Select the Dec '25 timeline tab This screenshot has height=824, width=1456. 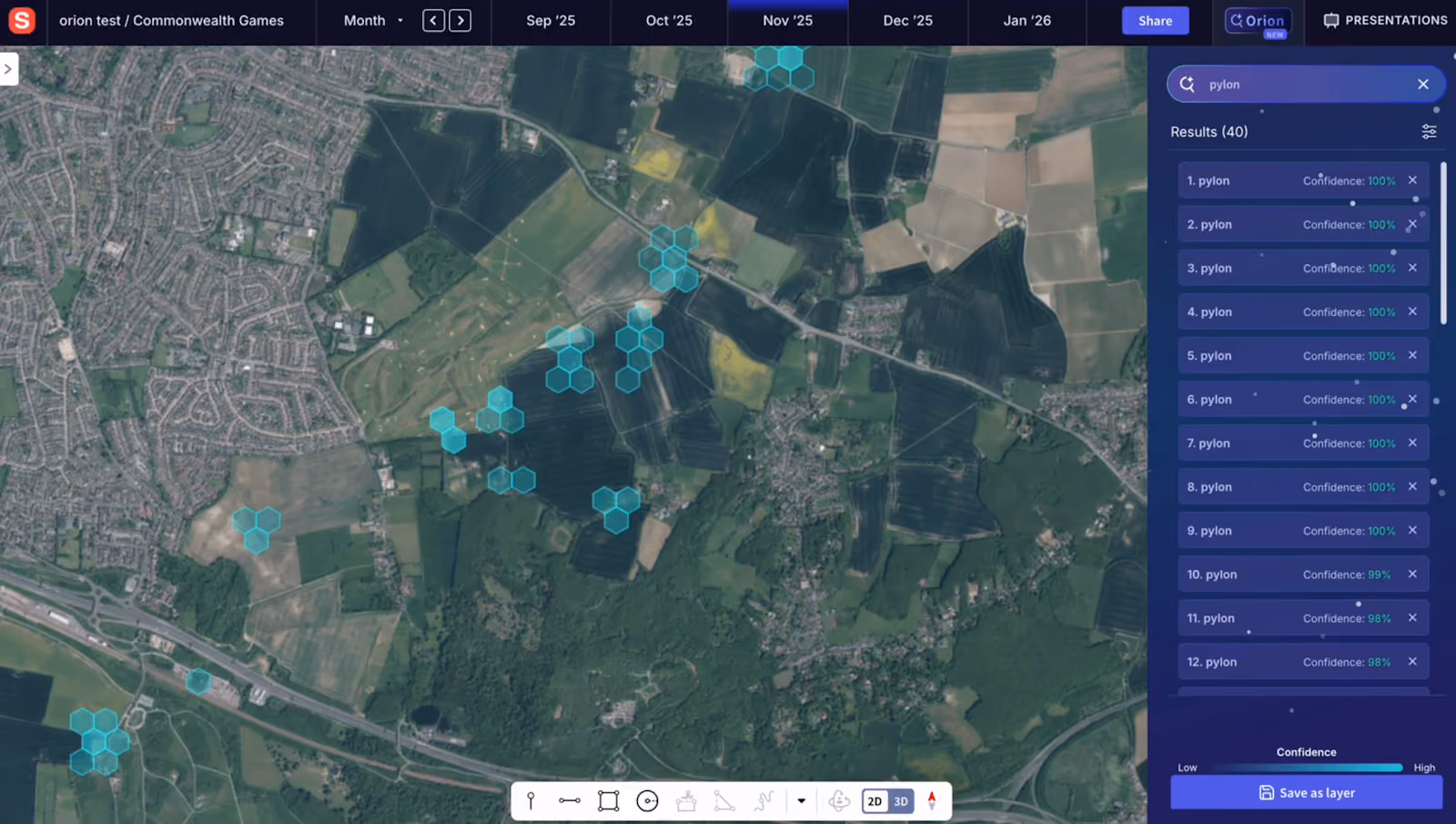[908, 21]
